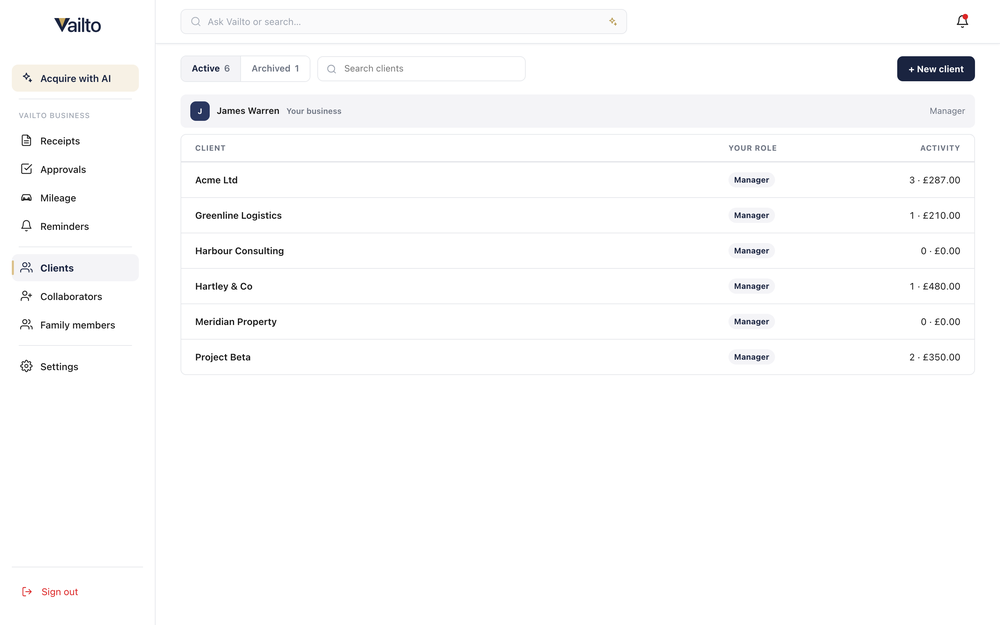Click the Reminders bell icon in sidebar
This screenshot has width=1000, height=625.
click(26, 226)
